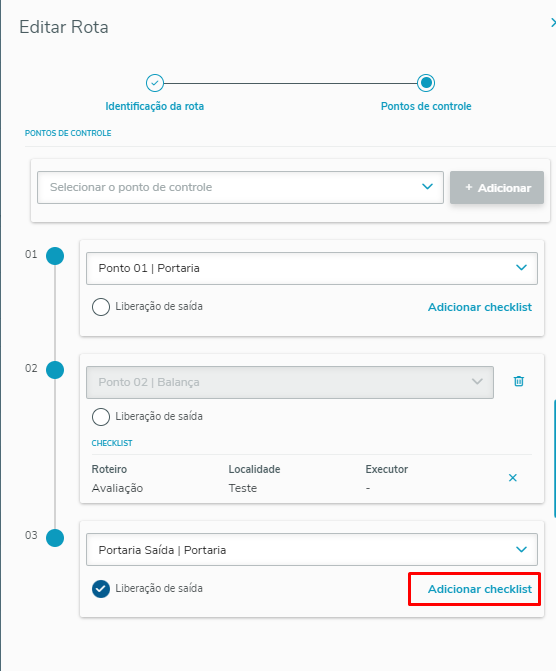556x671 pixels.
Task: Click Adicionar checklist for Portaria Saída
Action: coord(480,589)
